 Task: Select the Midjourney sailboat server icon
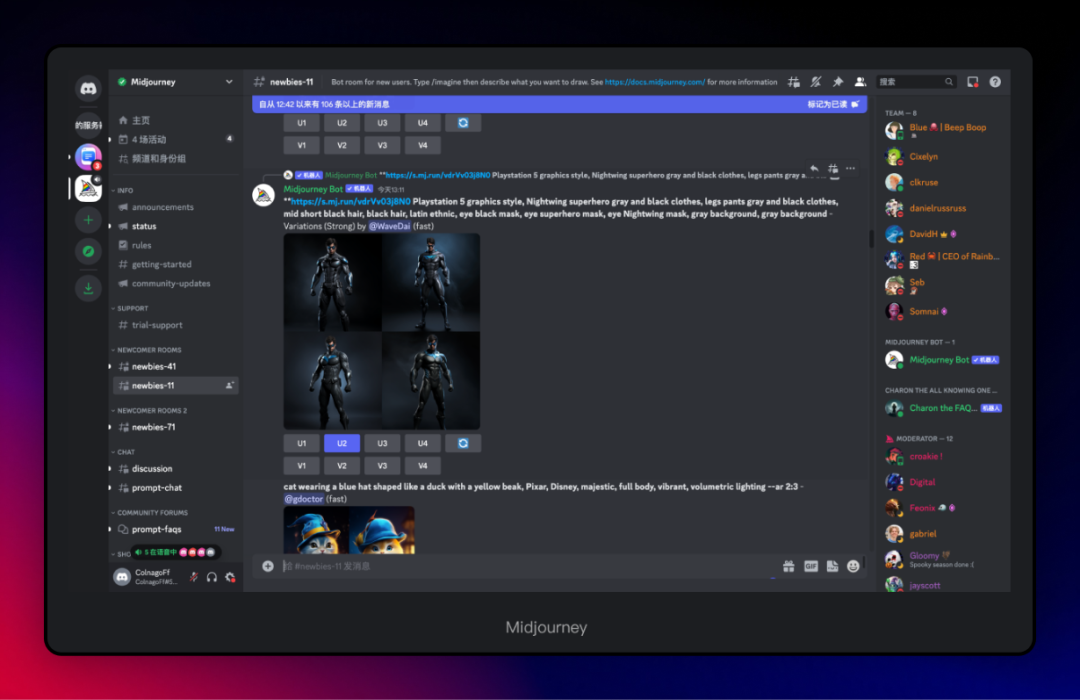click(x=88, y=188)
